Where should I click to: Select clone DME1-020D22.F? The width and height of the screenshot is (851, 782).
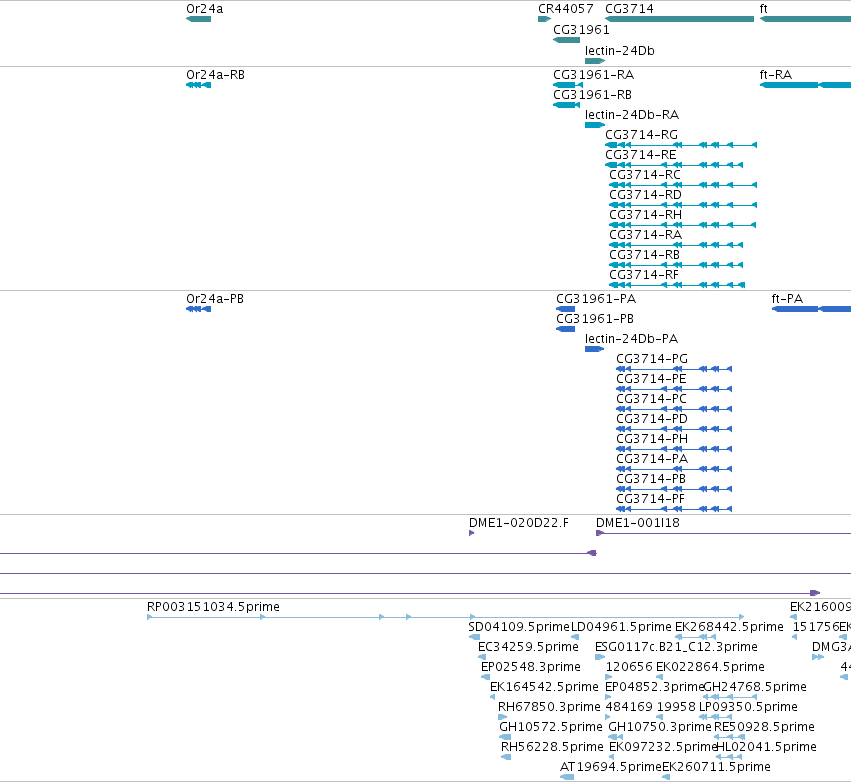pos(472,533)
